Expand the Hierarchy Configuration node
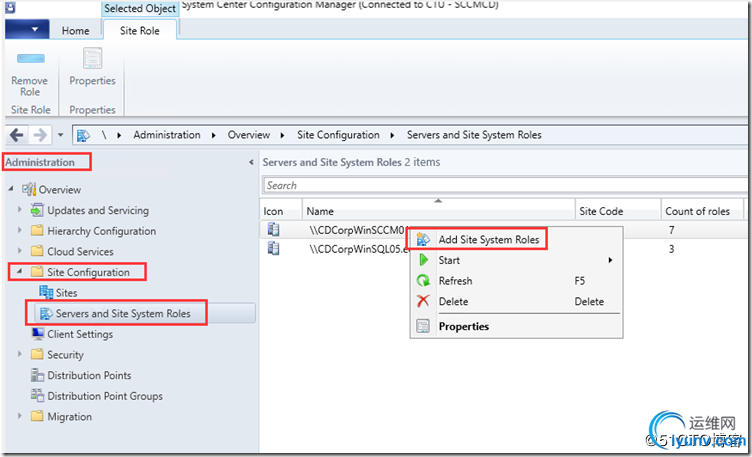 pyautogui.click(x=20, y=230)
